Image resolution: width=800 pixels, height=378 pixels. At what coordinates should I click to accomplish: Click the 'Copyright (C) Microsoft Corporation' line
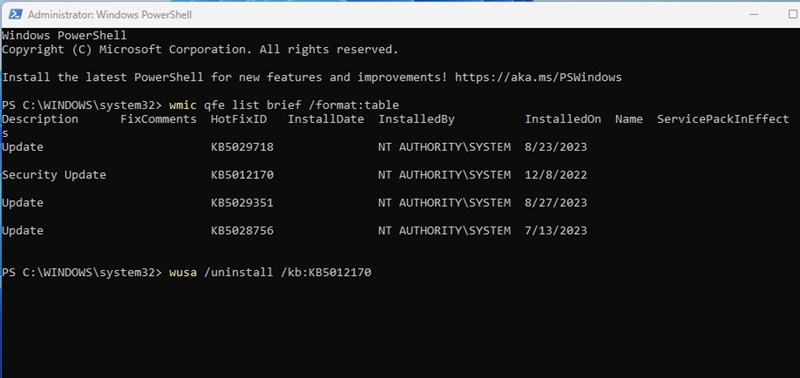(200, 49)
